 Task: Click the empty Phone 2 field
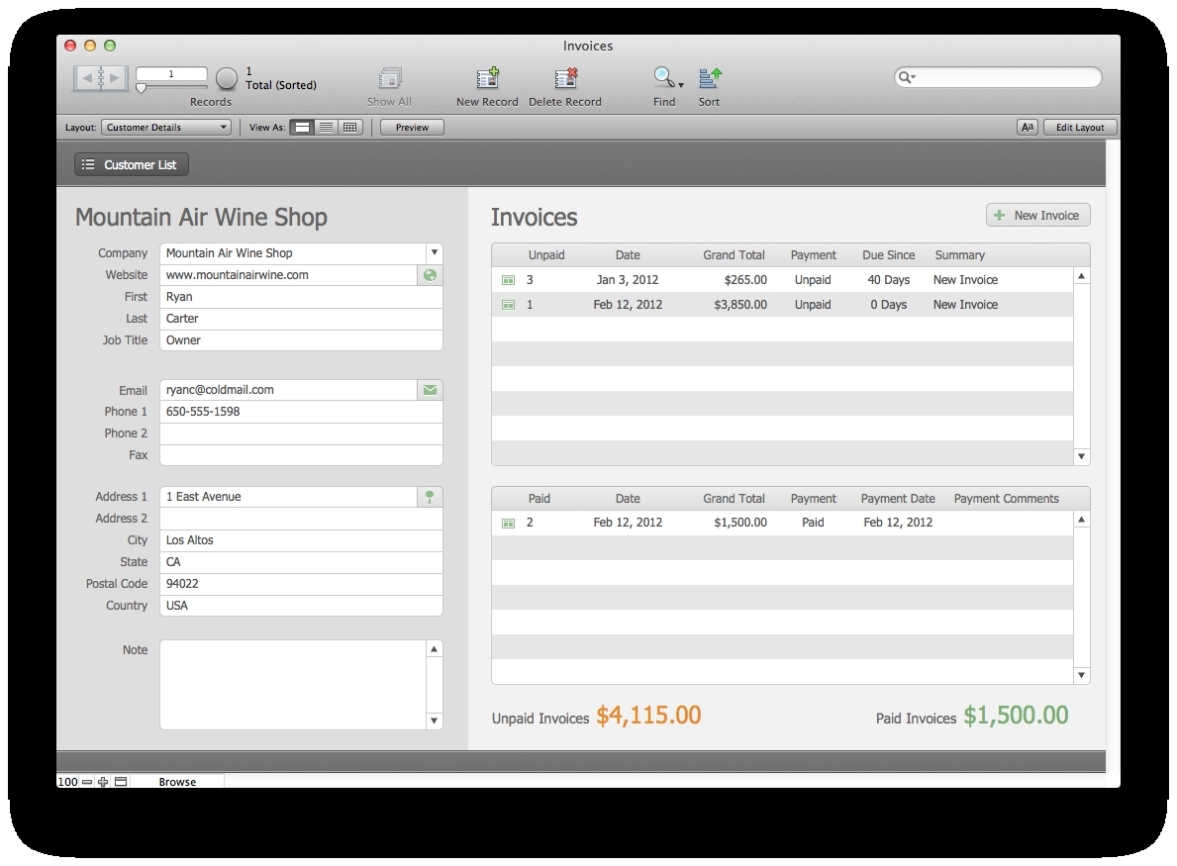301,434
